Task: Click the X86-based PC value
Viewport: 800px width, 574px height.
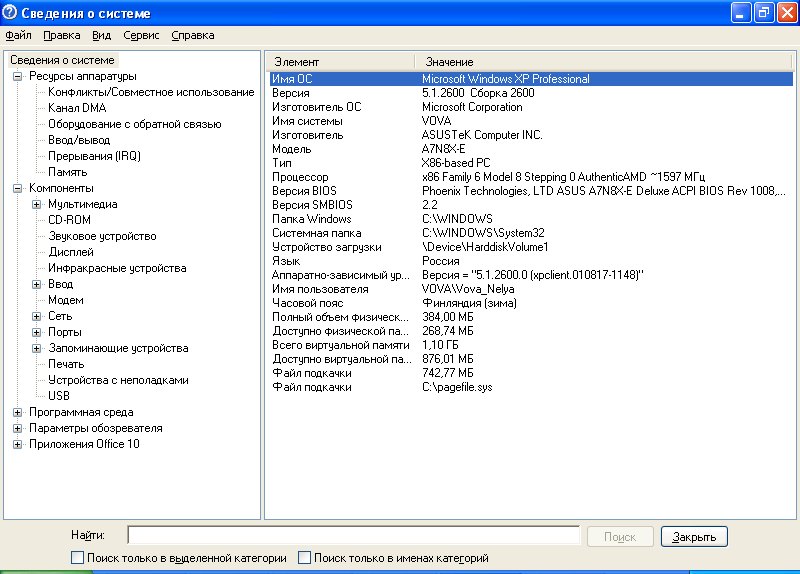Action: (x=456, y=163)
